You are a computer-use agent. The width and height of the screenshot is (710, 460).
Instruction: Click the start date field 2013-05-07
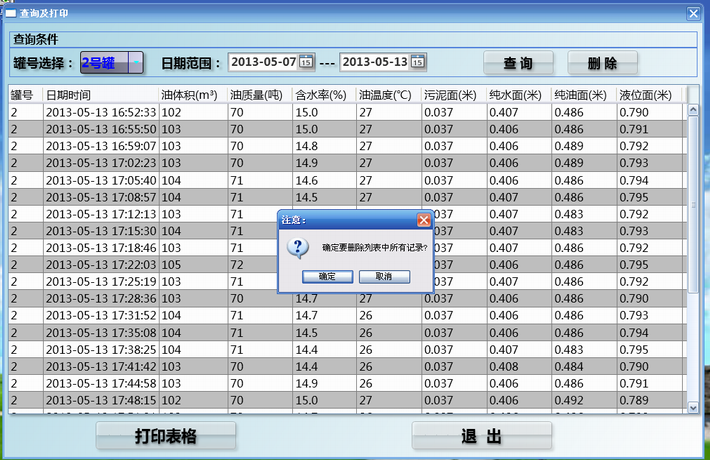(264, 62)
